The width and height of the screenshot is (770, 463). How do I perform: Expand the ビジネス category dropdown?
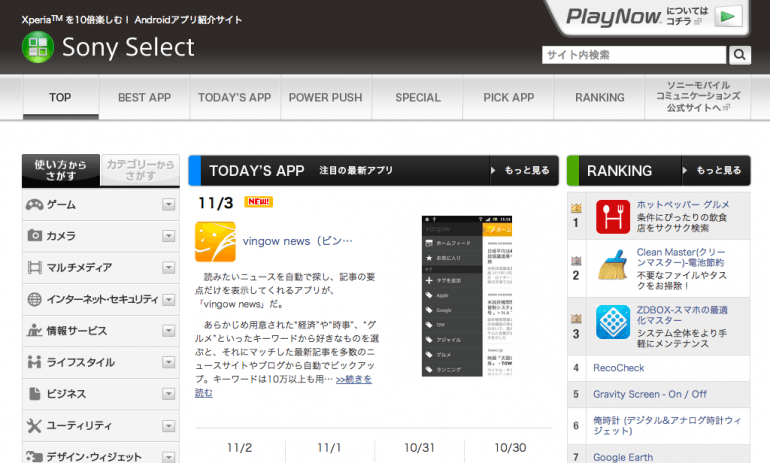click(168, 394)
